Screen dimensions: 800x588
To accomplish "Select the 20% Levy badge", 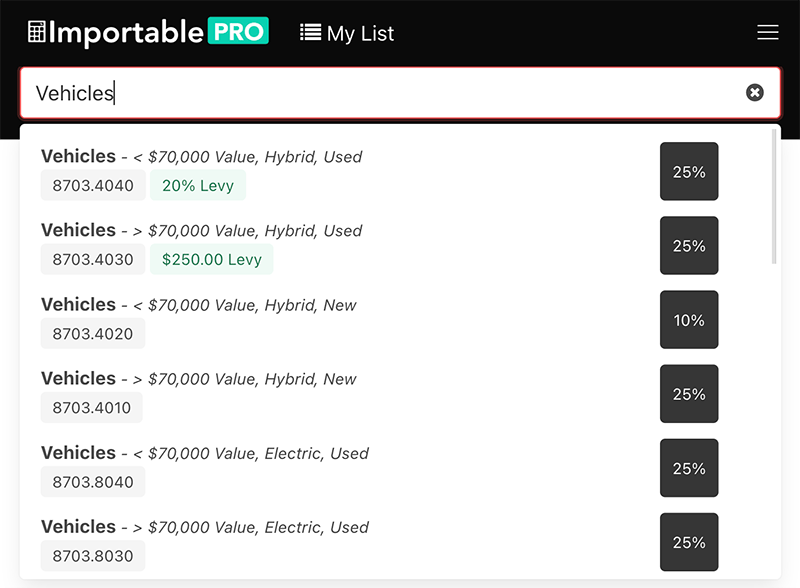I will tap(198, 185).
